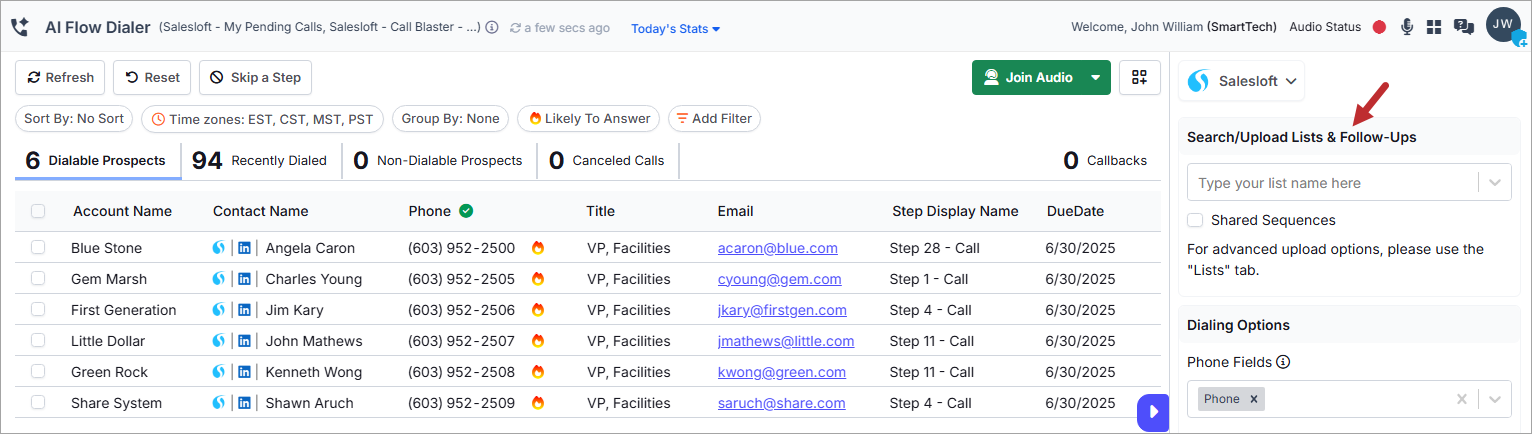Switch to the Dialable Prospects tab
1532x434 pixels.
click(97, 160)
